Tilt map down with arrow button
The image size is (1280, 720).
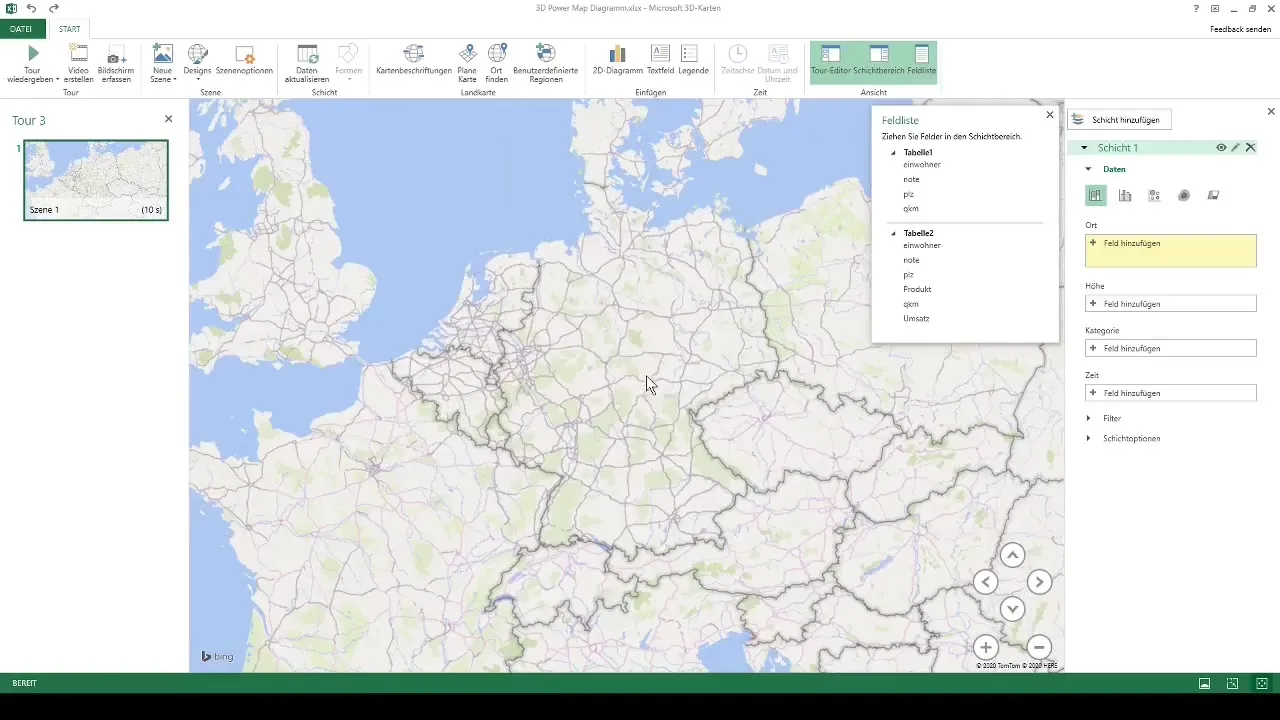tap(1012, 608)
